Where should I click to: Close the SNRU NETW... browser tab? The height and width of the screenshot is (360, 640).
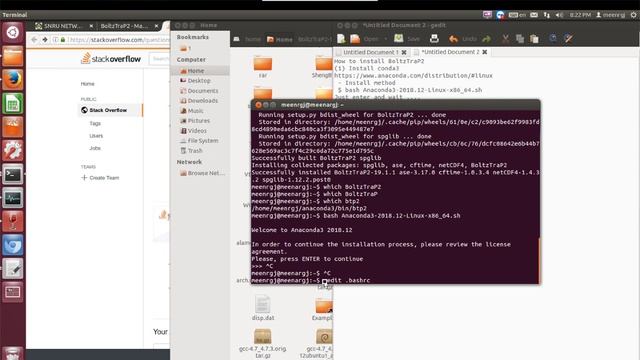pyautogui.click(x=91, y=26)
